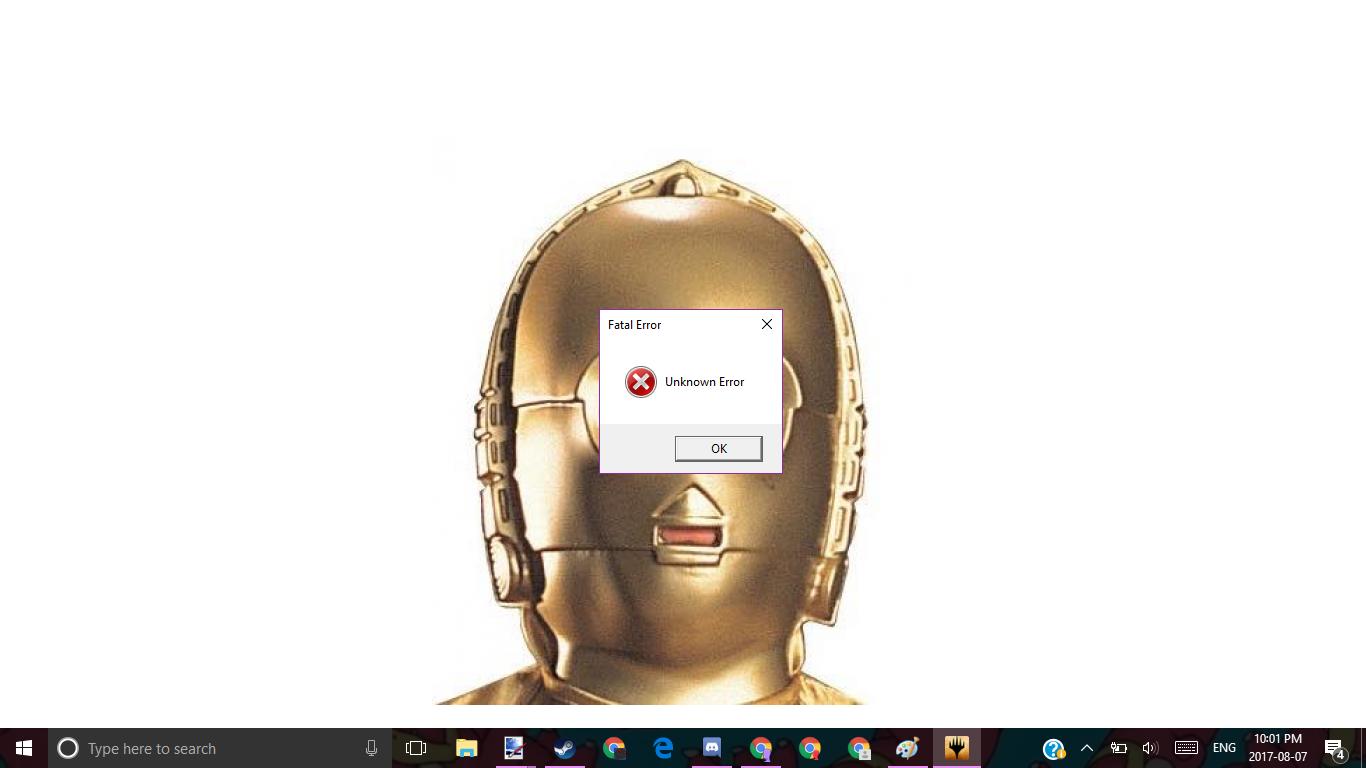Viewport: 1366px width, 768px height.
Task: Close the Fatal Error dialog window
Action: point(766,324)
